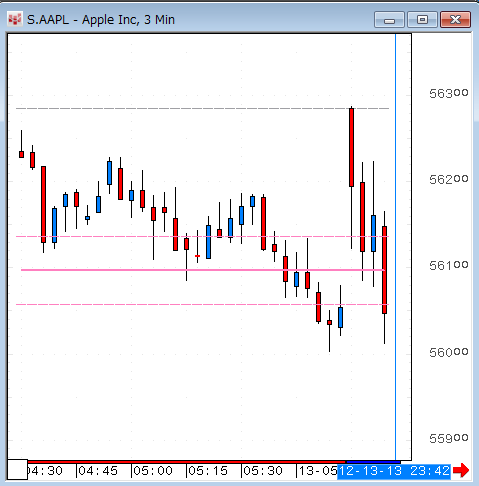Click the empty box at bottom-left corner
Viewport: 479px width, 486px height.
pos(17,469)
